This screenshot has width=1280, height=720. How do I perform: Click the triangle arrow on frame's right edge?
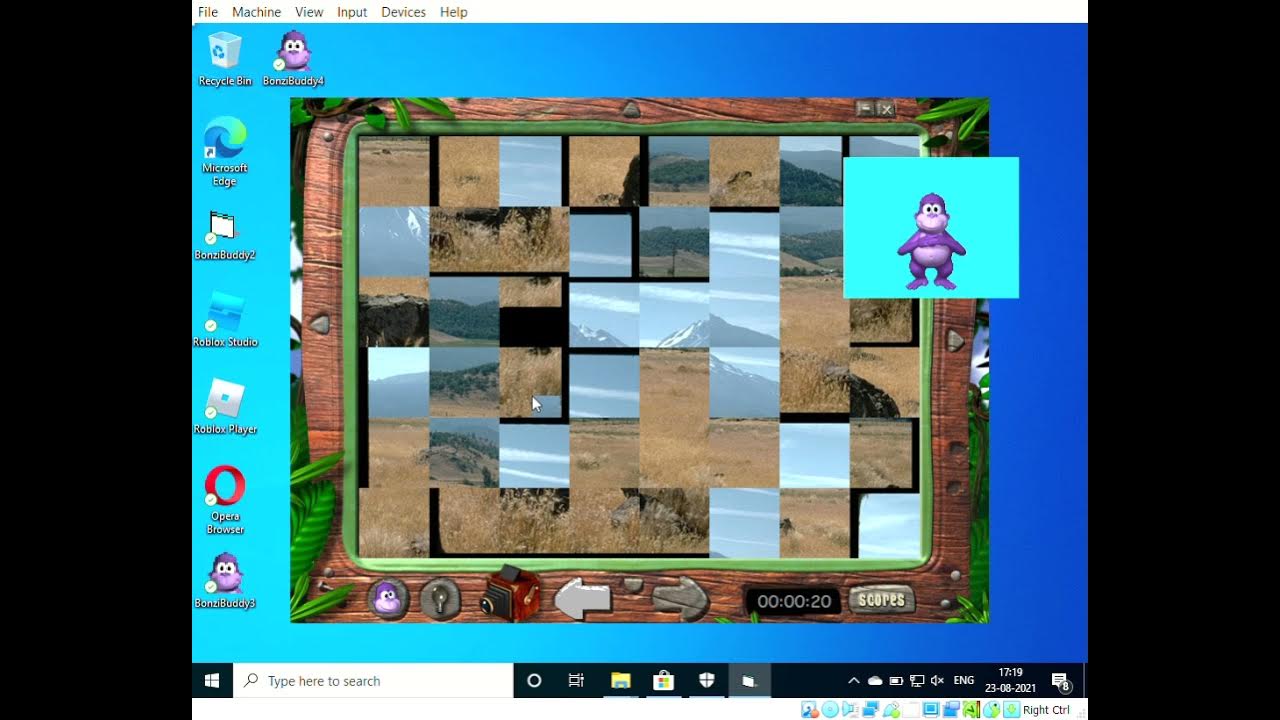click(x=955, y=341)
